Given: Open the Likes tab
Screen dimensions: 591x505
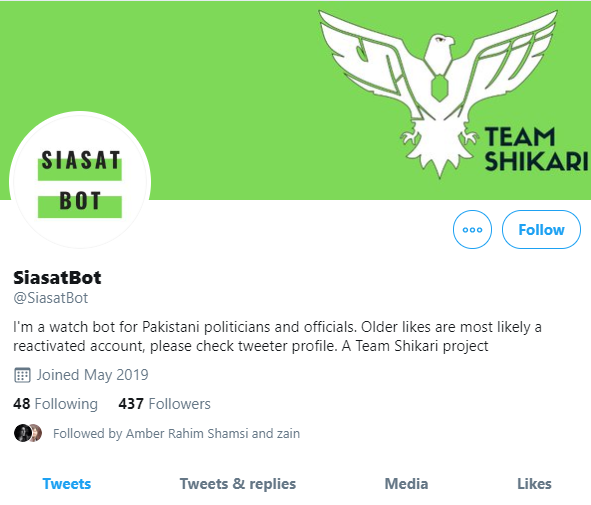Looking at the screenshot, I should point(534,484).
